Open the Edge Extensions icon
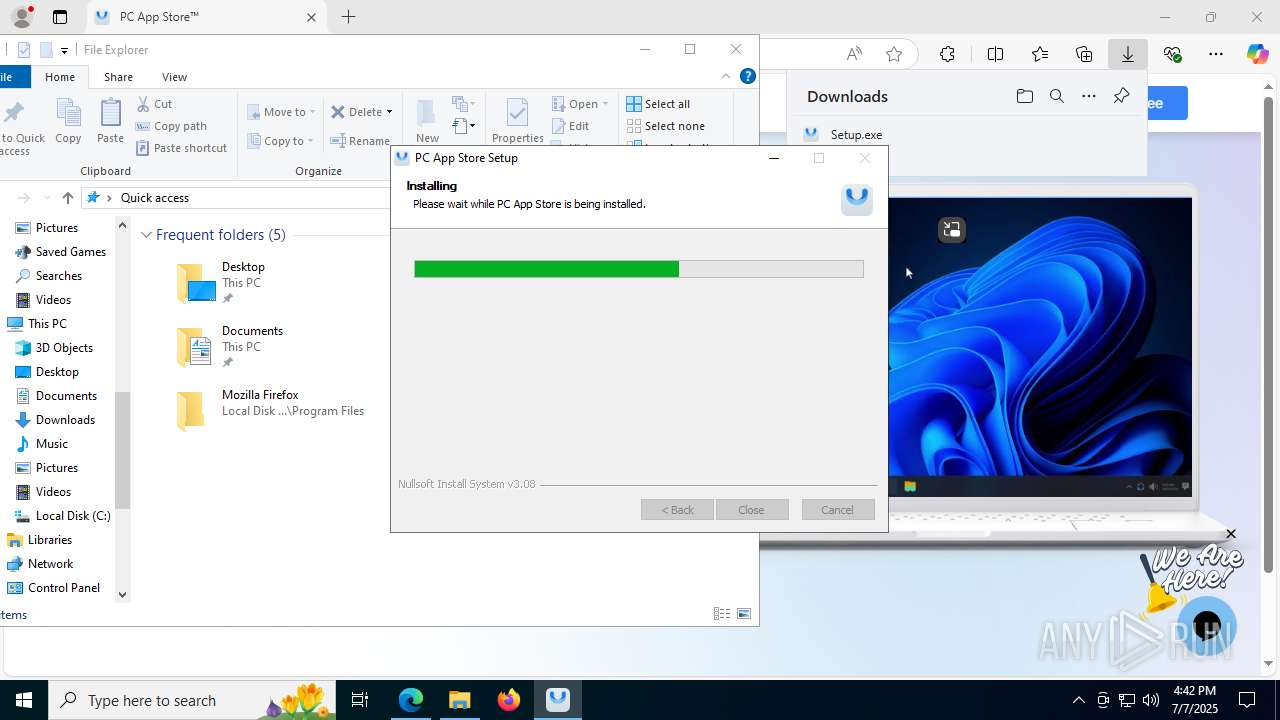The height and width of the screenshot is (720, 1280). coord(947,54)
